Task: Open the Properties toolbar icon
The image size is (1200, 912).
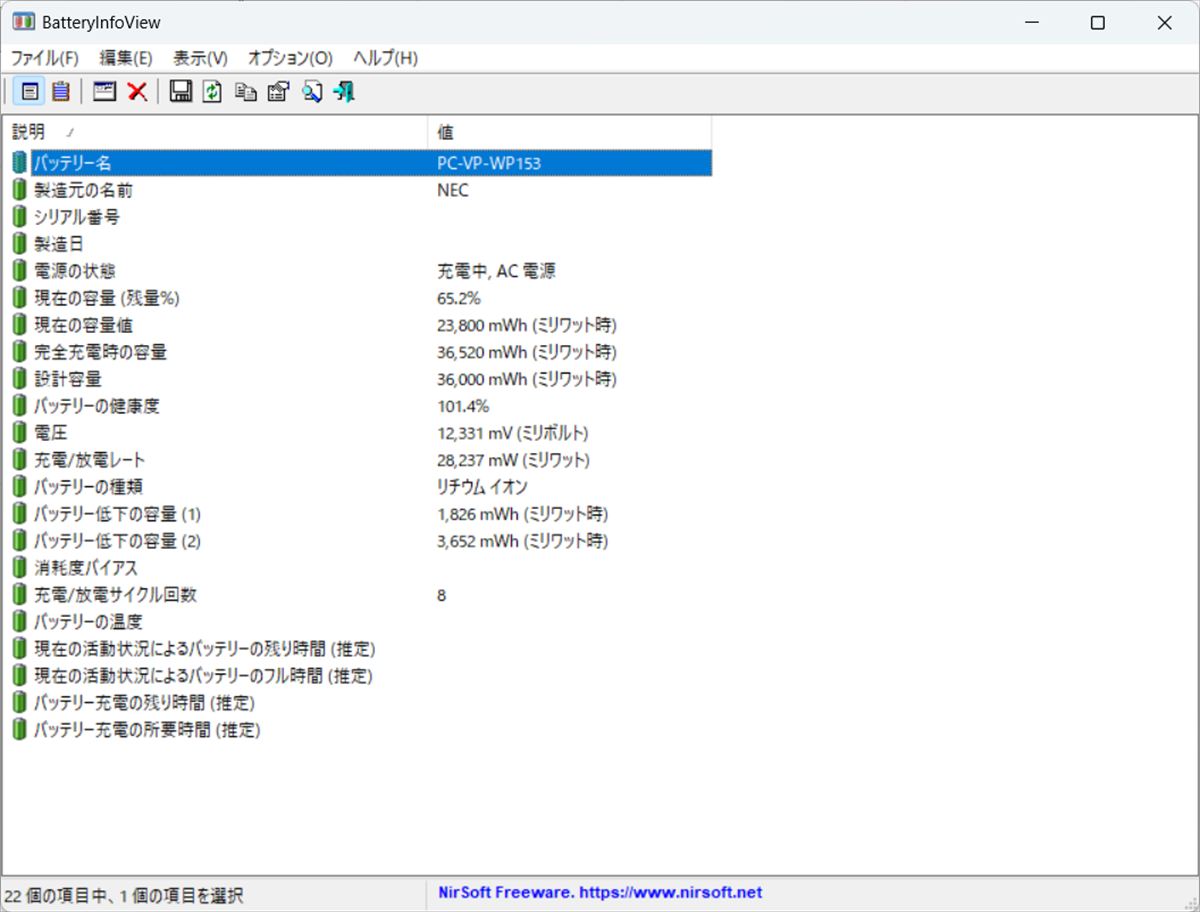Action: pos(278,92)
